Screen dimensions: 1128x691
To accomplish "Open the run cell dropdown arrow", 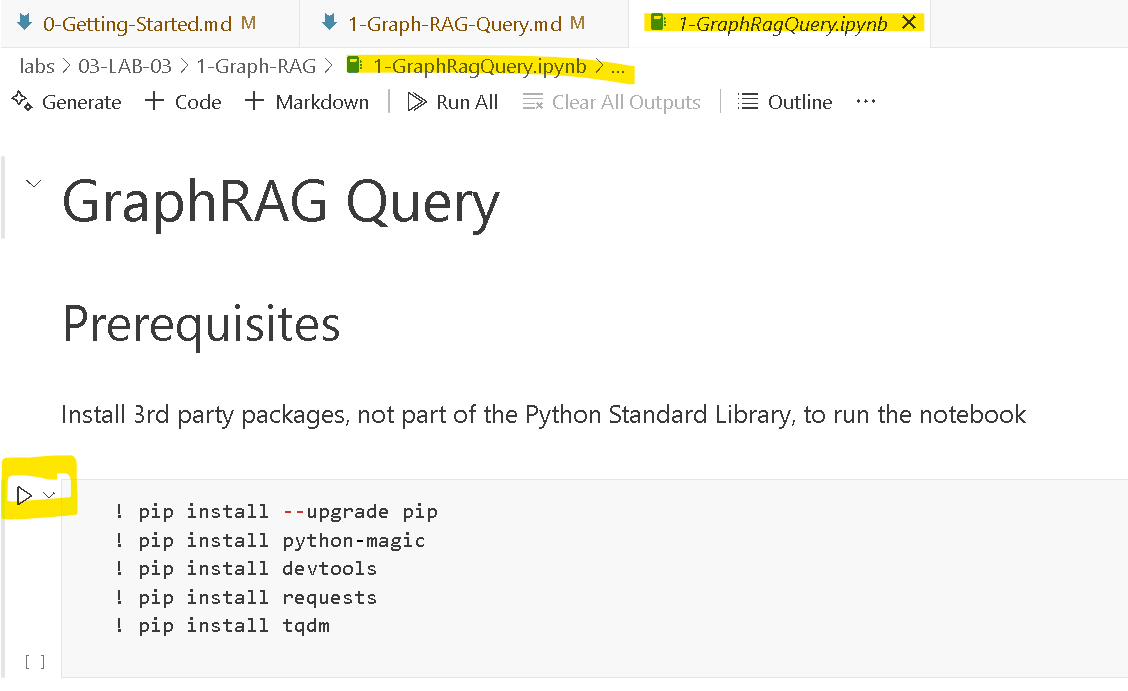I will (49, 495).
